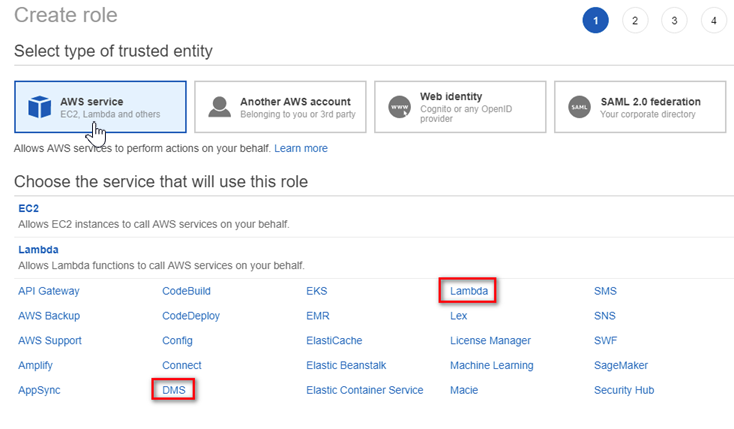Click the SAML 2.0 federation badge icon
734x429 pixels.
579,107
